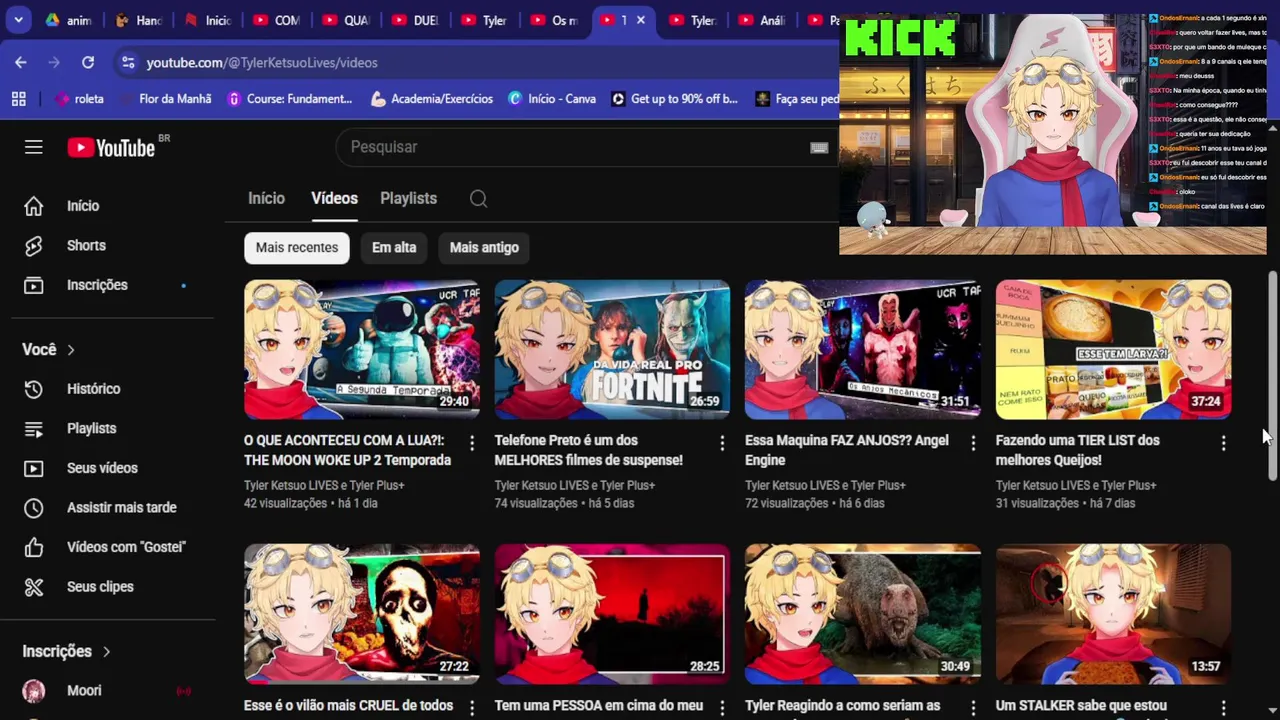
Task: Reload the page with the refresh button
Action: coord(88,62)
